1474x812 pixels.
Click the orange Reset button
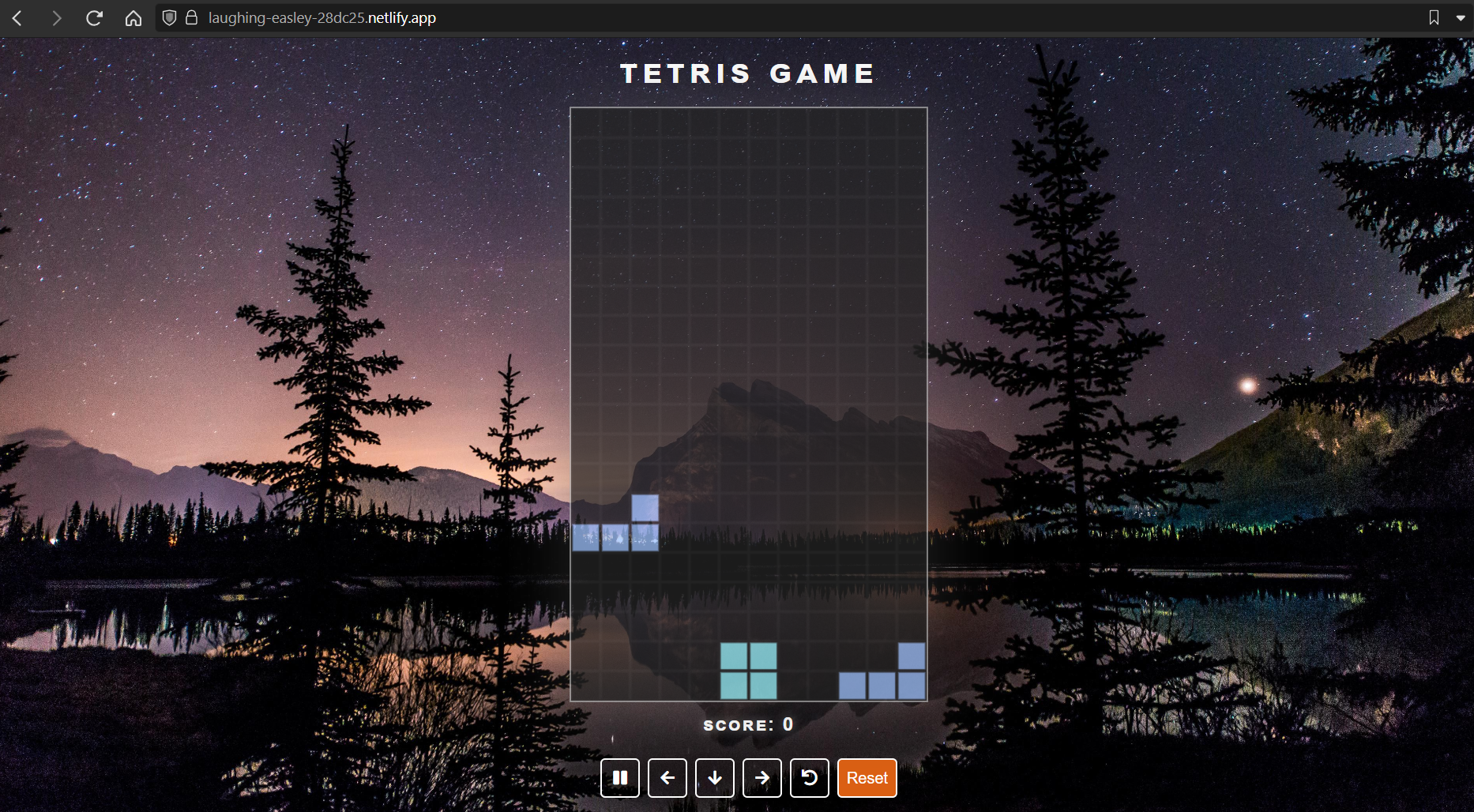click(867, 778)
